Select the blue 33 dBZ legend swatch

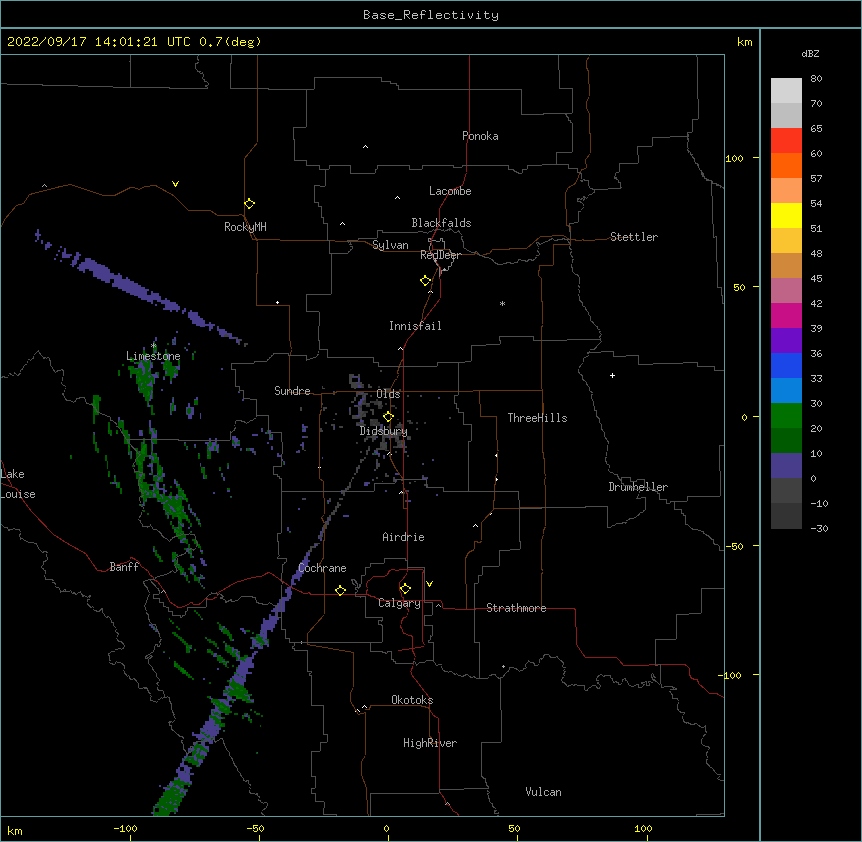(x=786, y=365)
